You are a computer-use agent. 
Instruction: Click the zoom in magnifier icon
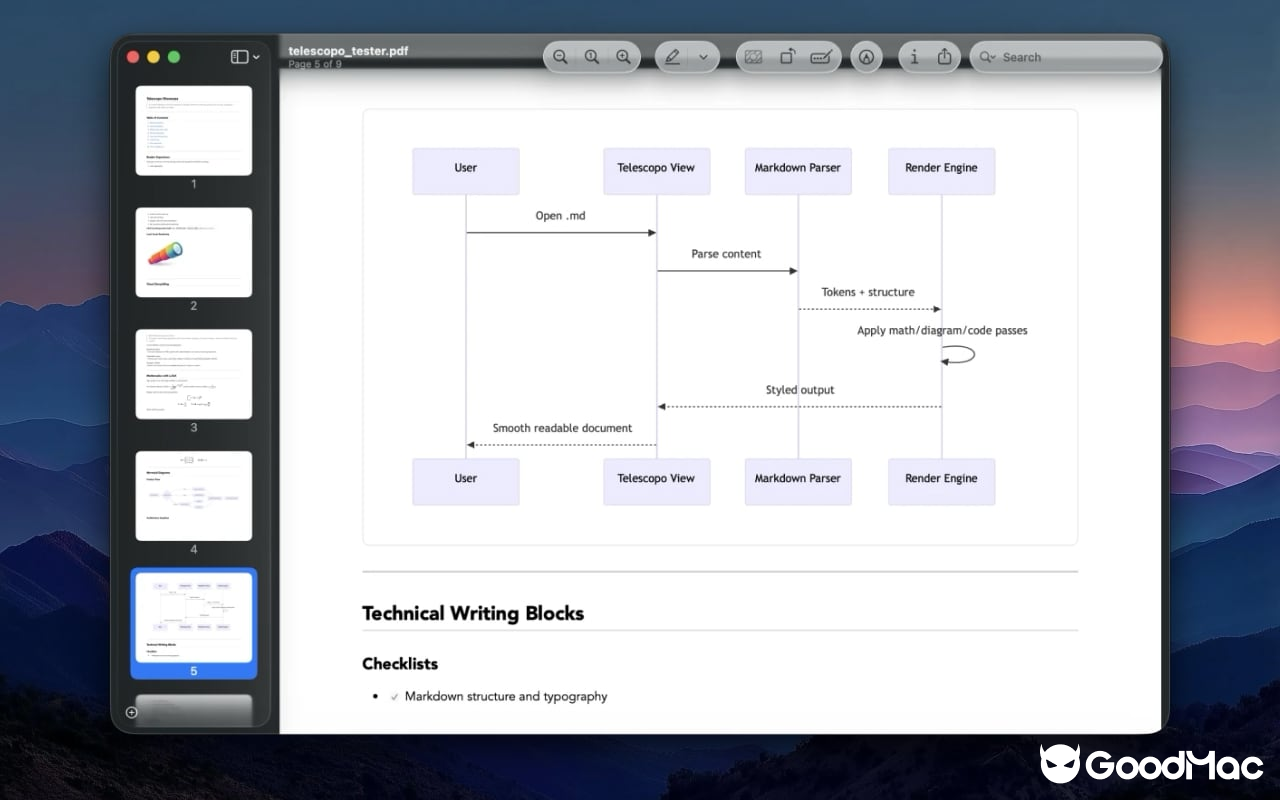pyautogui.click(x=624, y=57)
